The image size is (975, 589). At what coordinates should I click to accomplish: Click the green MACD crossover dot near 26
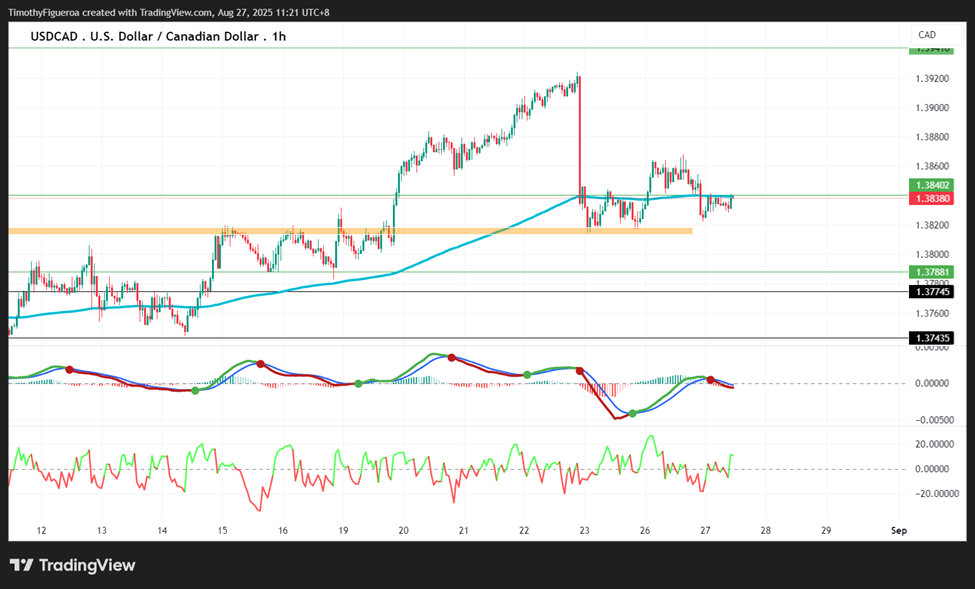point(632,413)
